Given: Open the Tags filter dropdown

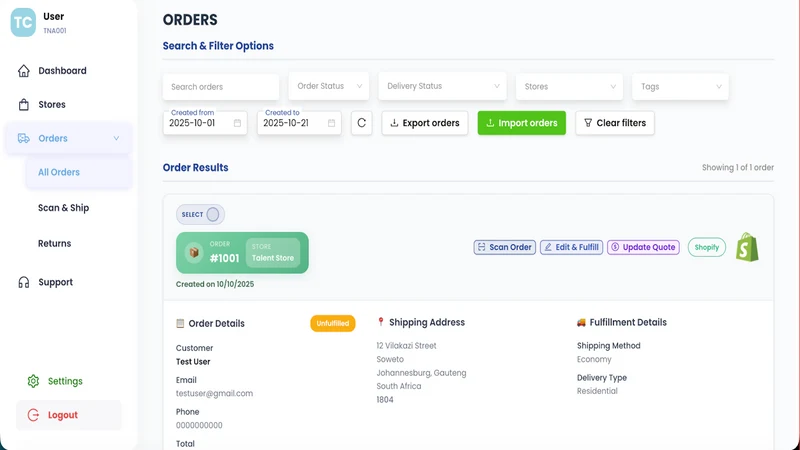Looking at the screenshot, I should pos(680,87).
